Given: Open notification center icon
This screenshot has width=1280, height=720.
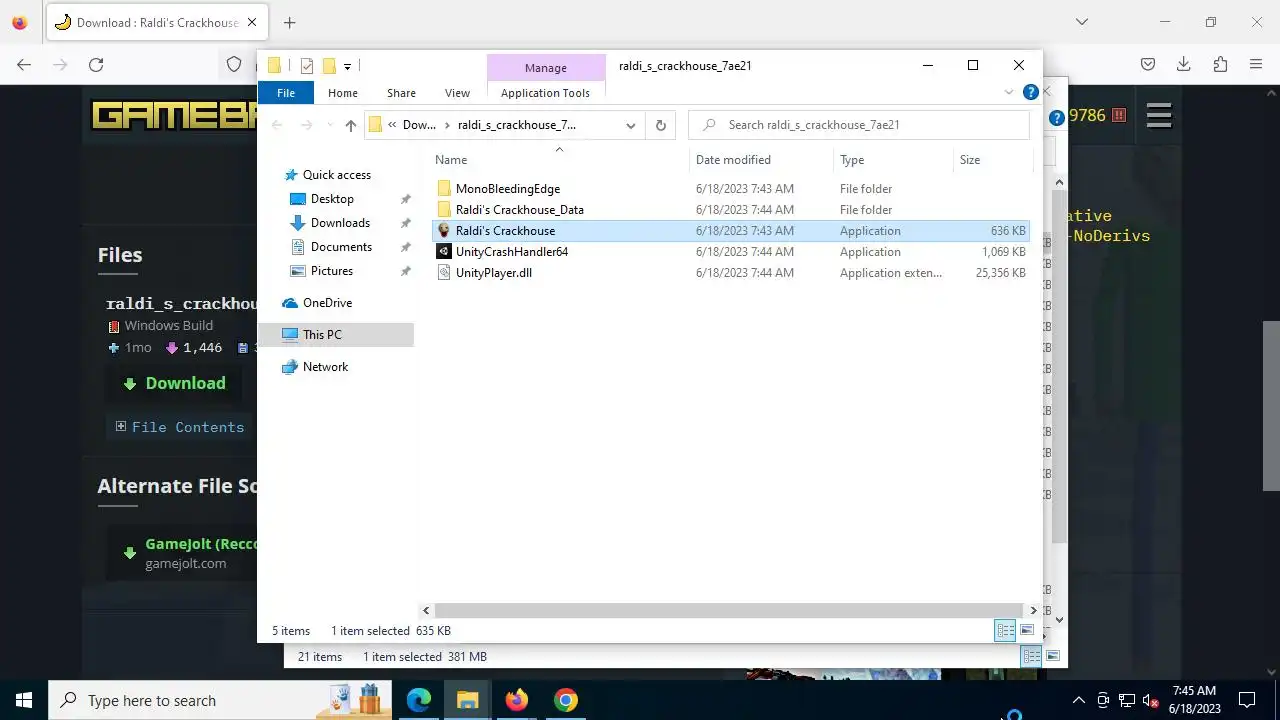Looking at the screenshot, I should pos(1247,700).
